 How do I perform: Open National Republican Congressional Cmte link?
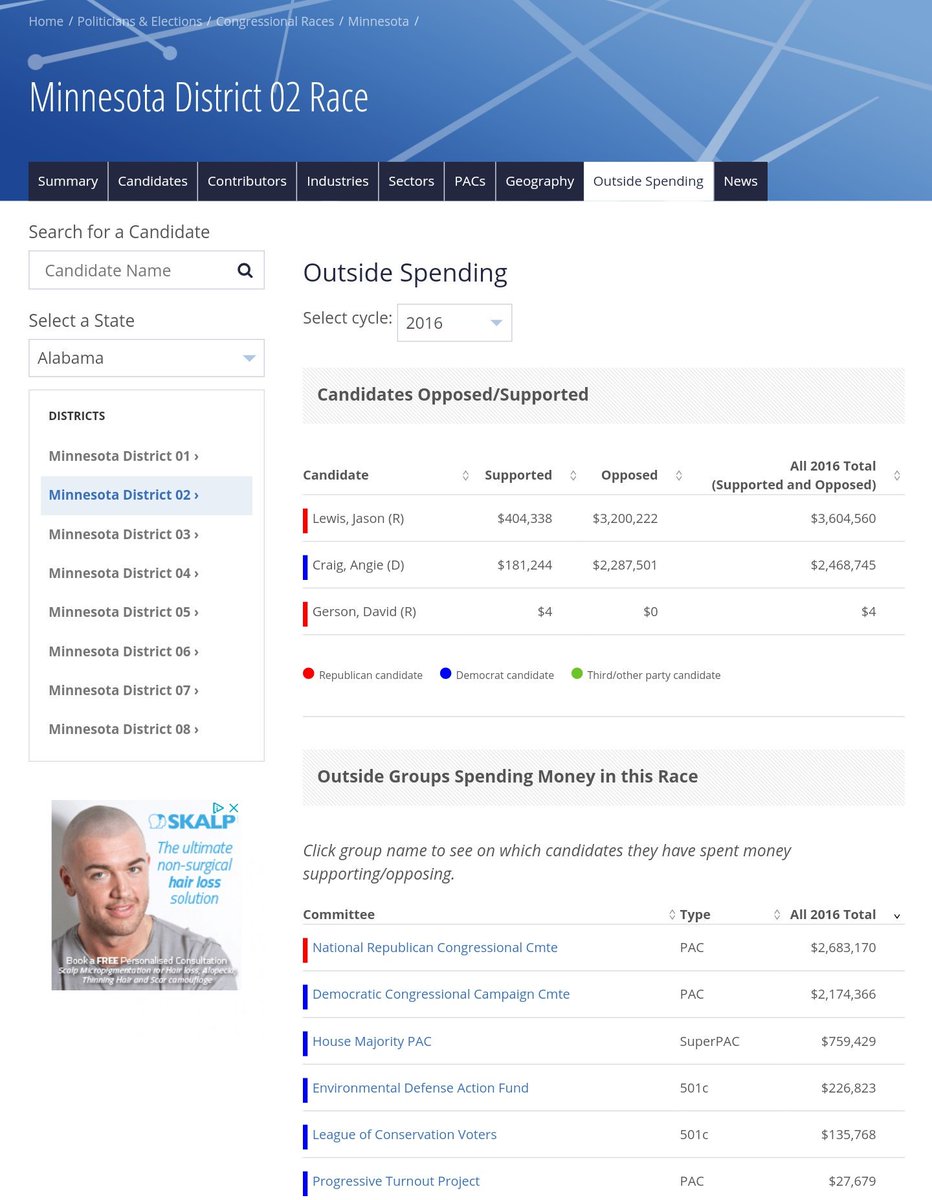point(435,947)
